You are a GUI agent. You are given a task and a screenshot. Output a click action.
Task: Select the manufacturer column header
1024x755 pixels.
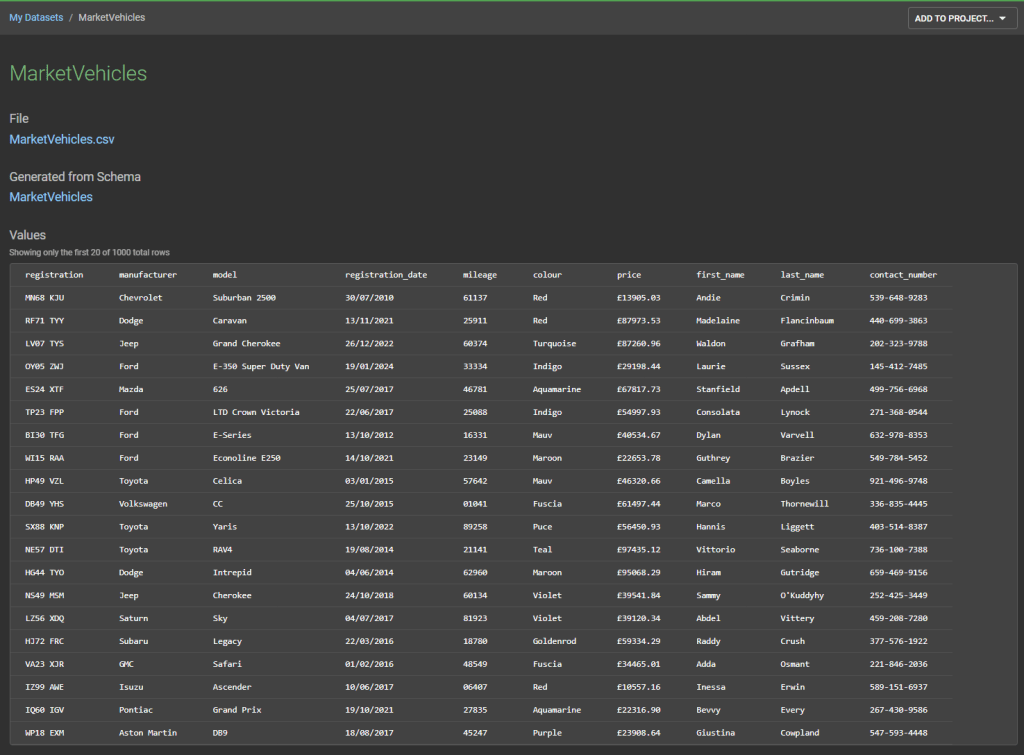148,275
